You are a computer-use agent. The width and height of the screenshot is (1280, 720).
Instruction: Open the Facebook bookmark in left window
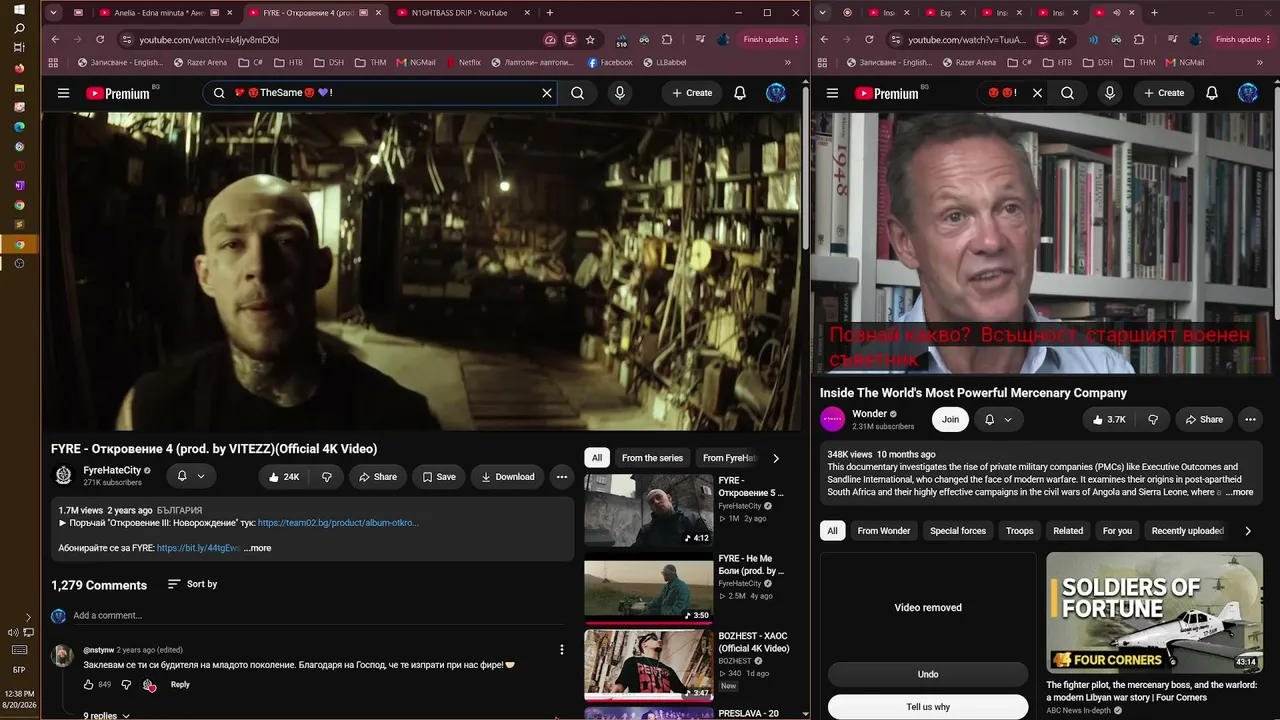point(610,62)
